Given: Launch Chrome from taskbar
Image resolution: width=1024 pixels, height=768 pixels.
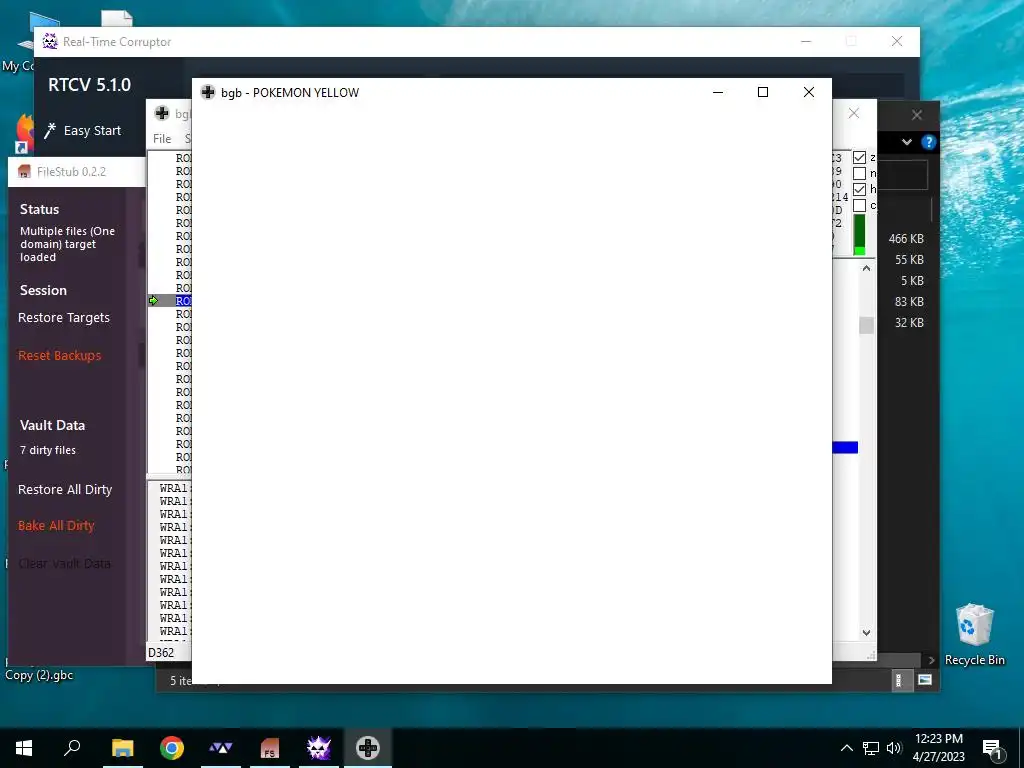Looking at the screenshot, I should coord(172,748).
